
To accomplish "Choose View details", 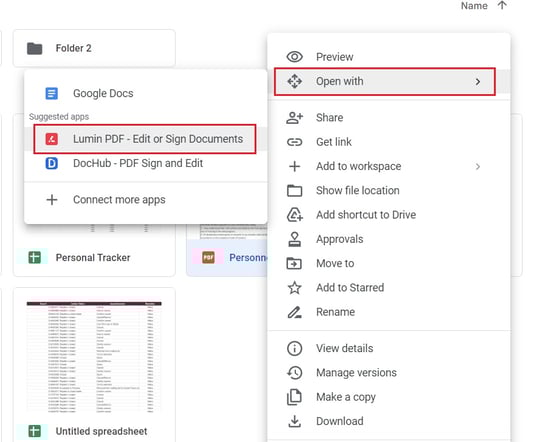I will pyautogui.click(x=389, y=348).
